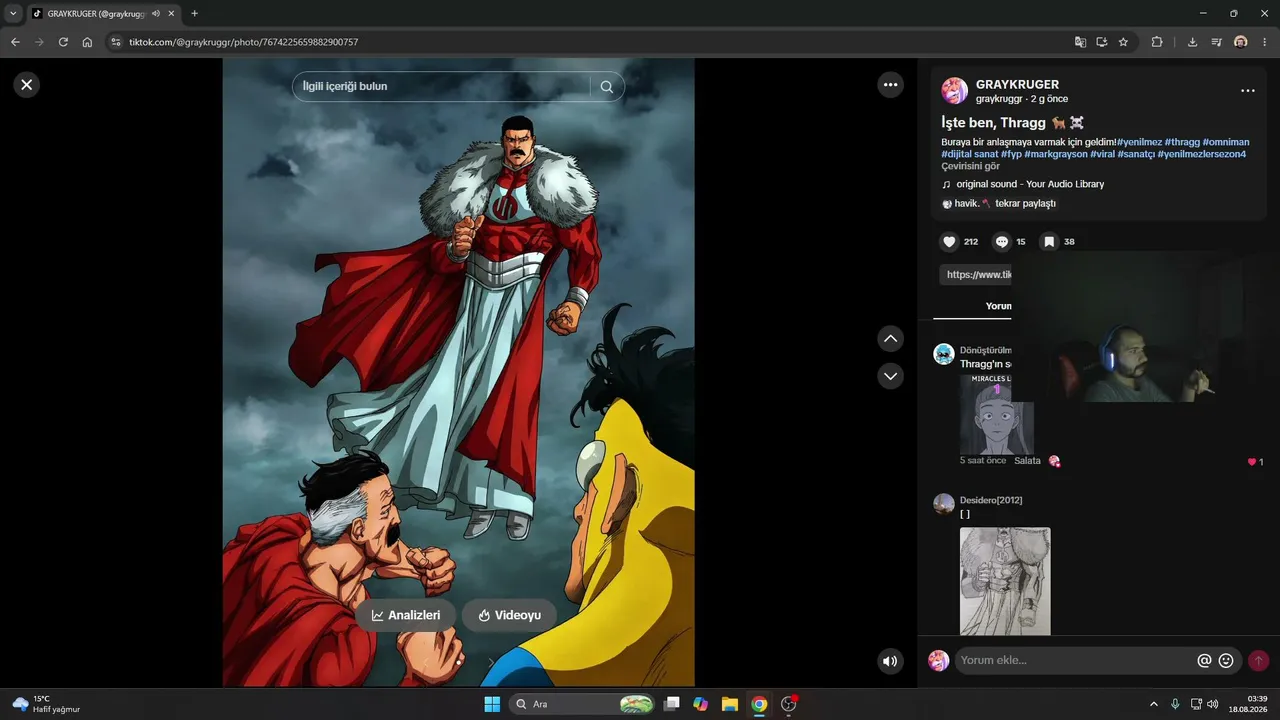Save post with the bookmark icon
The height and width of the screenshot is (720, 1280).
[x=1049, y=242]
